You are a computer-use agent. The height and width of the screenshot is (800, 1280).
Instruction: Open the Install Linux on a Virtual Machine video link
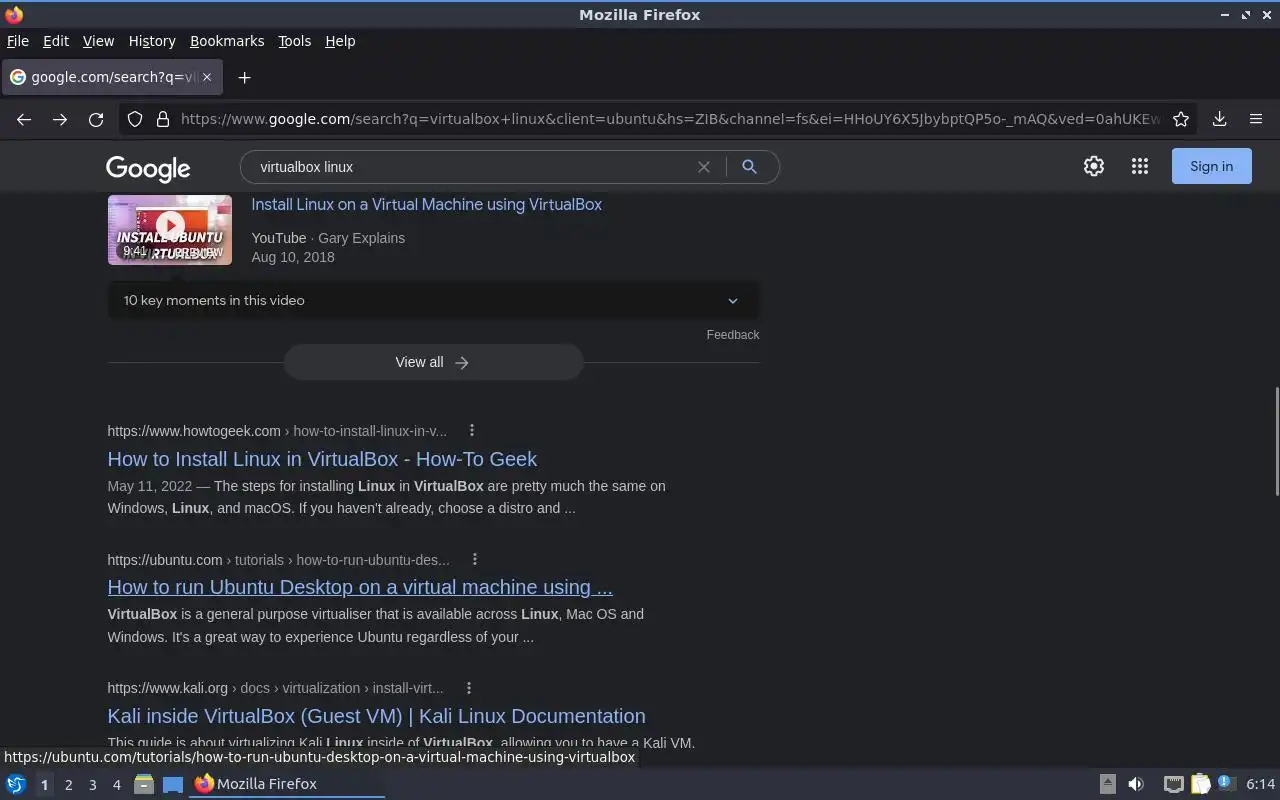click(x=426, y=204)
